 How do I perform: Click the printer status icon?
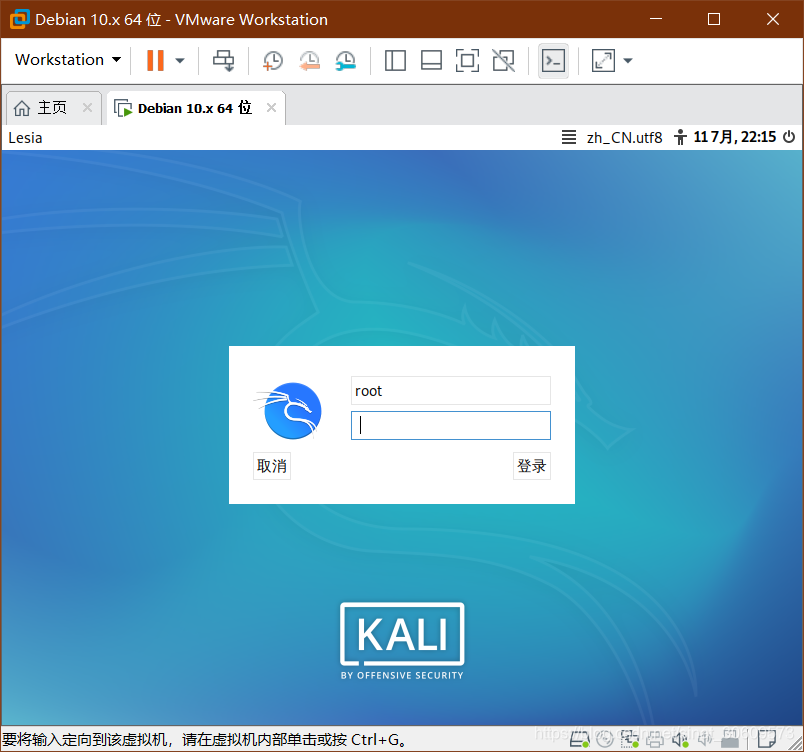655,739
